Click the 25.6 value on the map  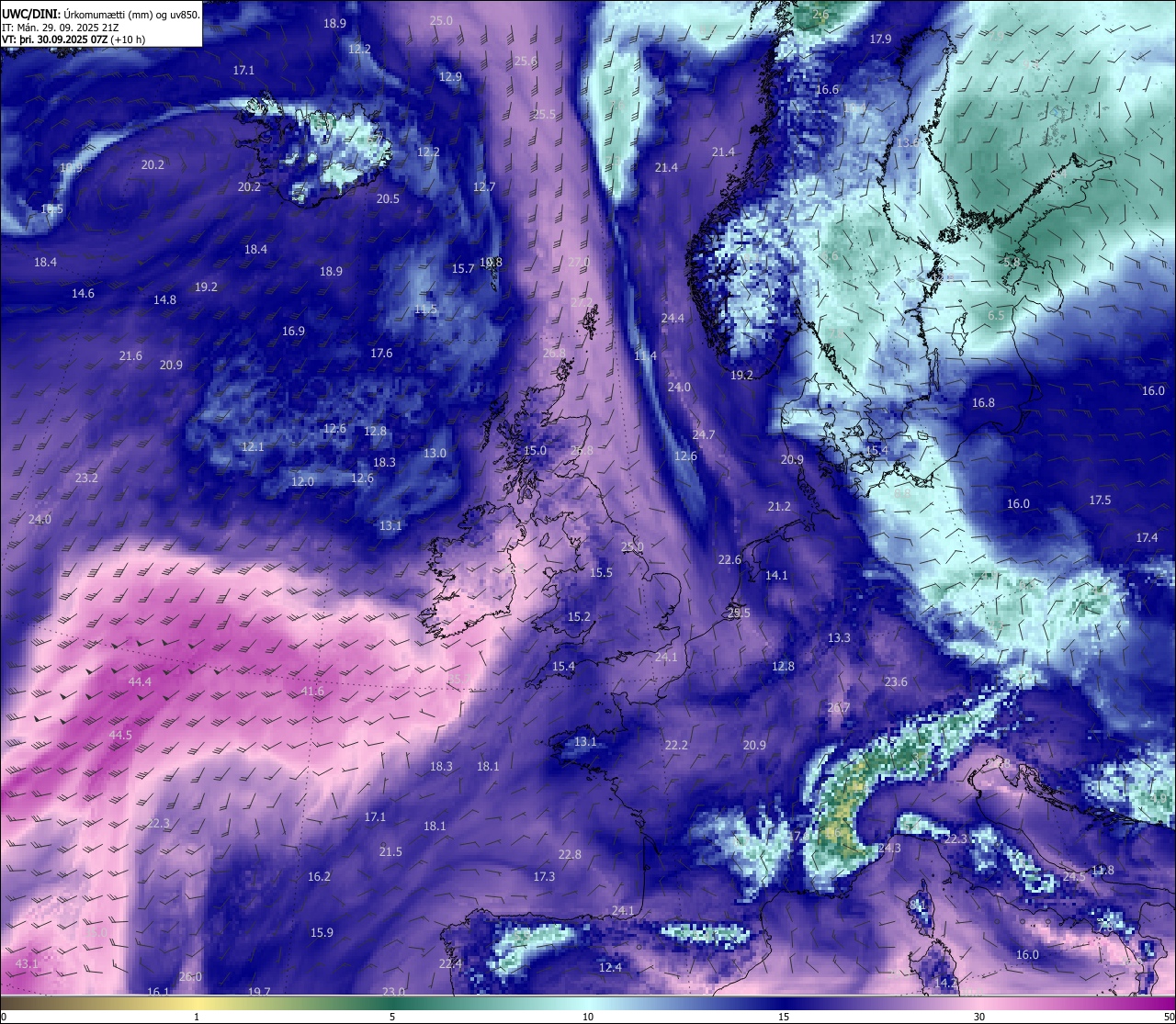point(525,61)
